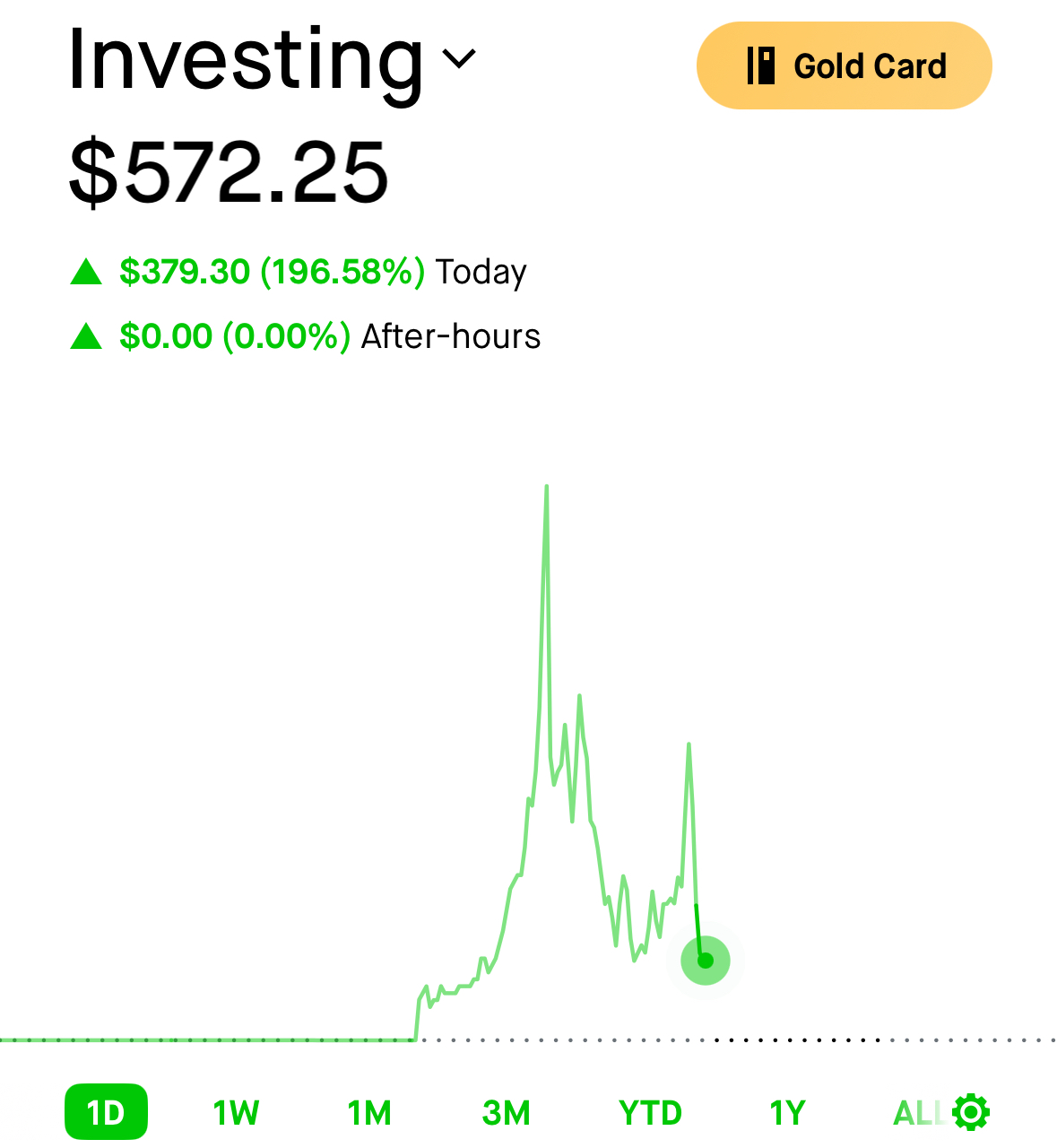Open the chart settings gear icon

[971, 1112]
